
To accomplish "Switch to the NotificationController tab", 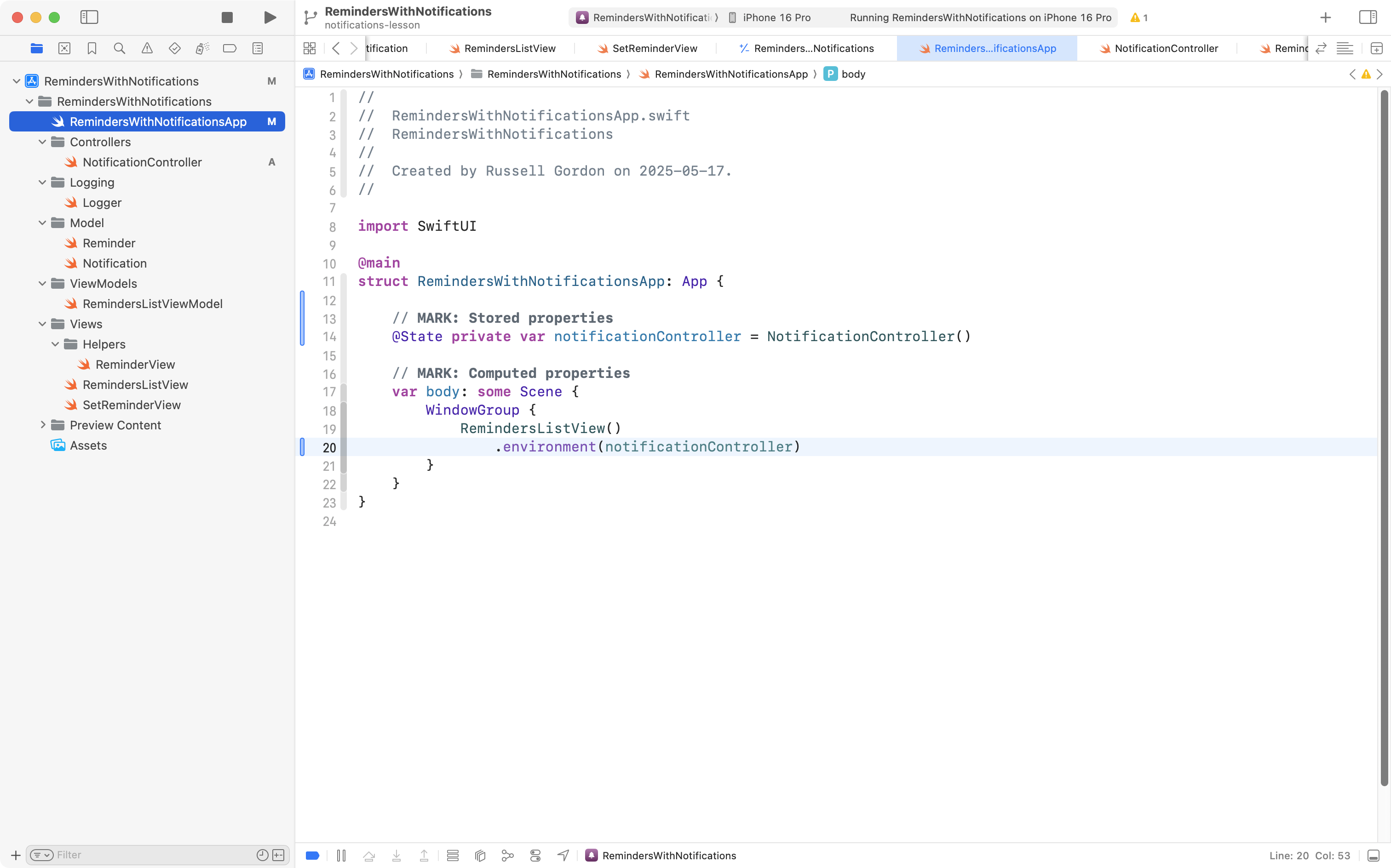I will (x=1165, y=48).
